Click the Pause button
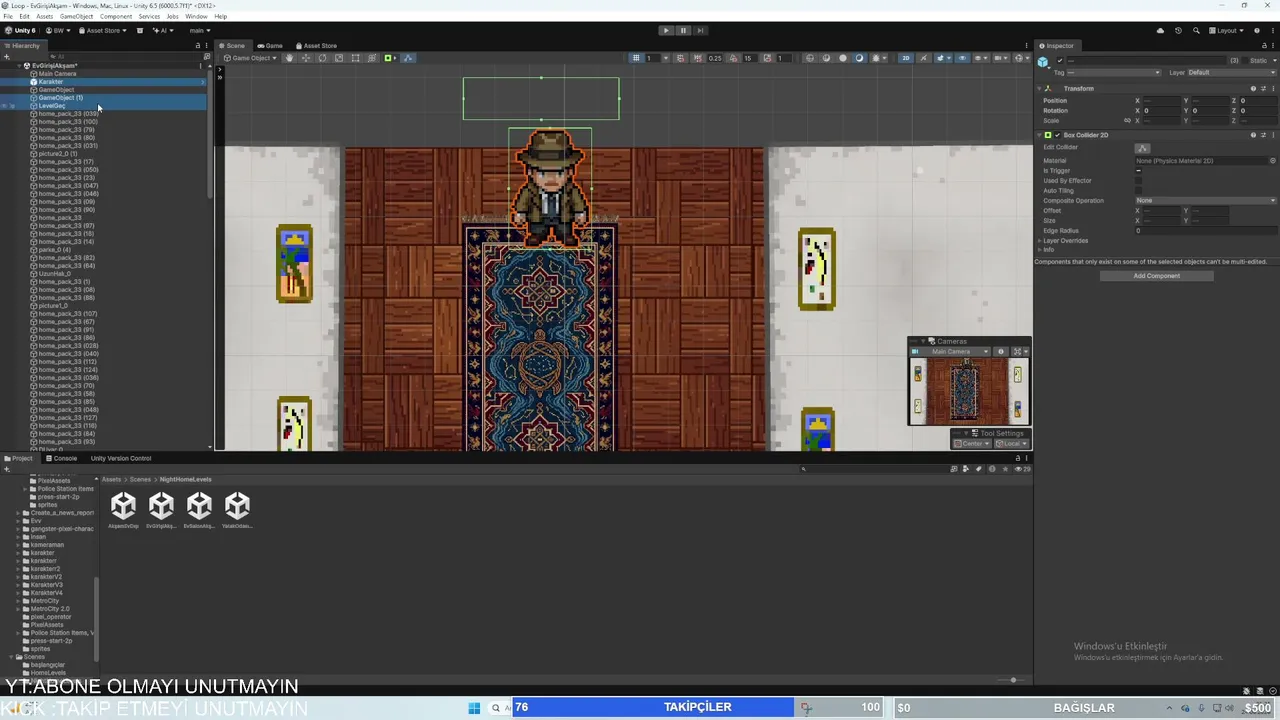Image resolution: width=1280 pixels, height=720 pixels. click(683, 31)
